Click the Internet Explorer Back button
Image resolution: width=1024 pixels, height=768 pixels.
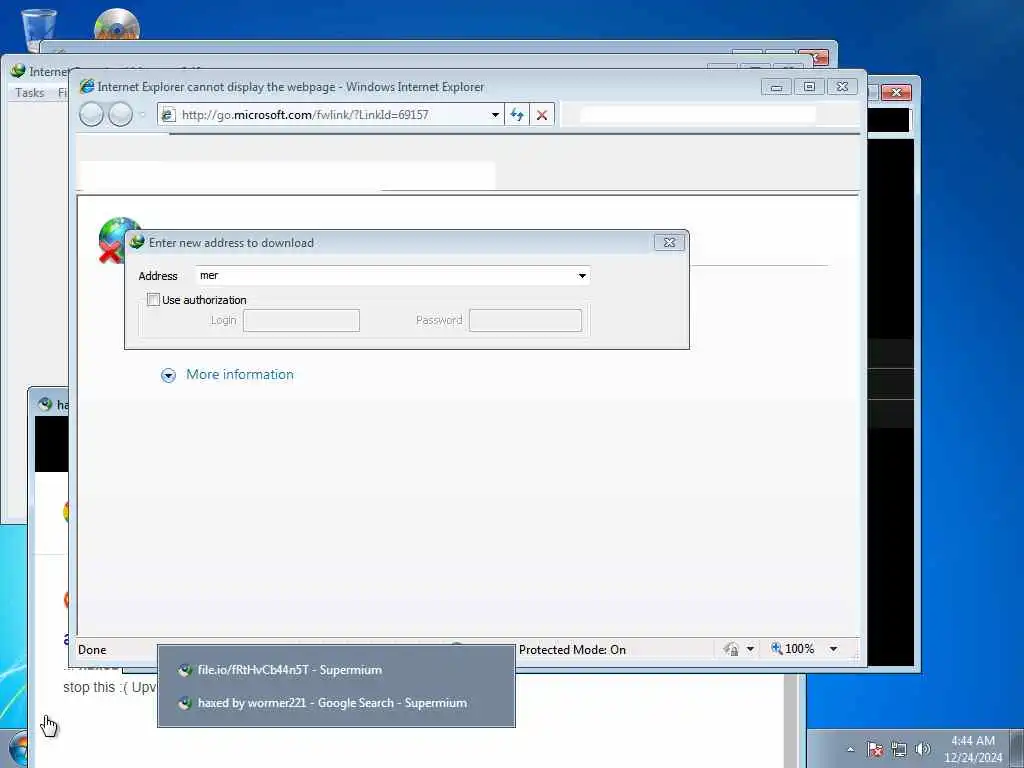[x=91, y=115]
